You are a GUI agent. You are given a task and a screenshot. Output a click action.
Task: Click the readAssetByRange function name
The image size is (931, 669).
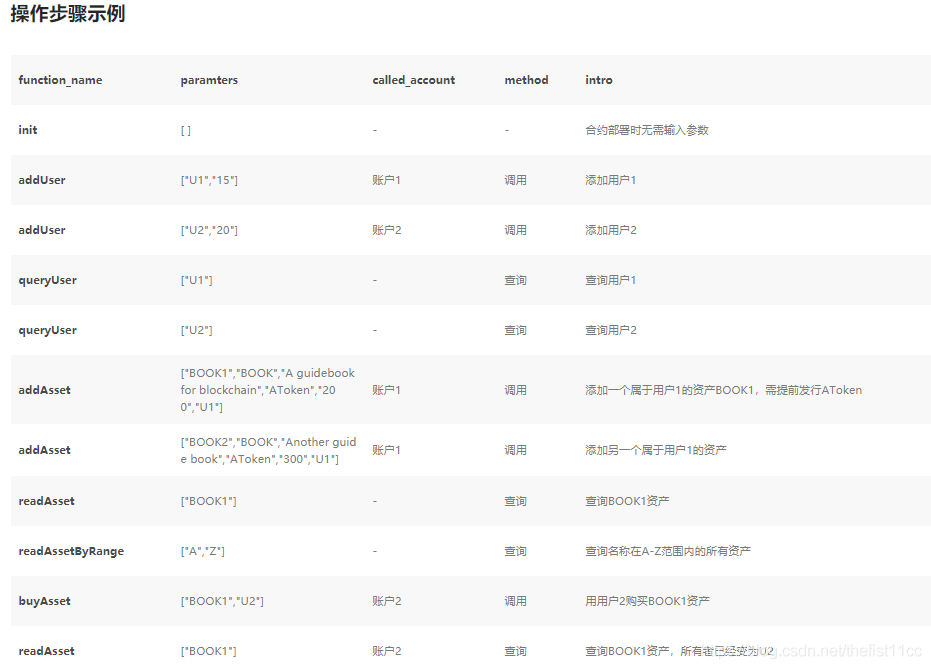(x=71, y=551)
